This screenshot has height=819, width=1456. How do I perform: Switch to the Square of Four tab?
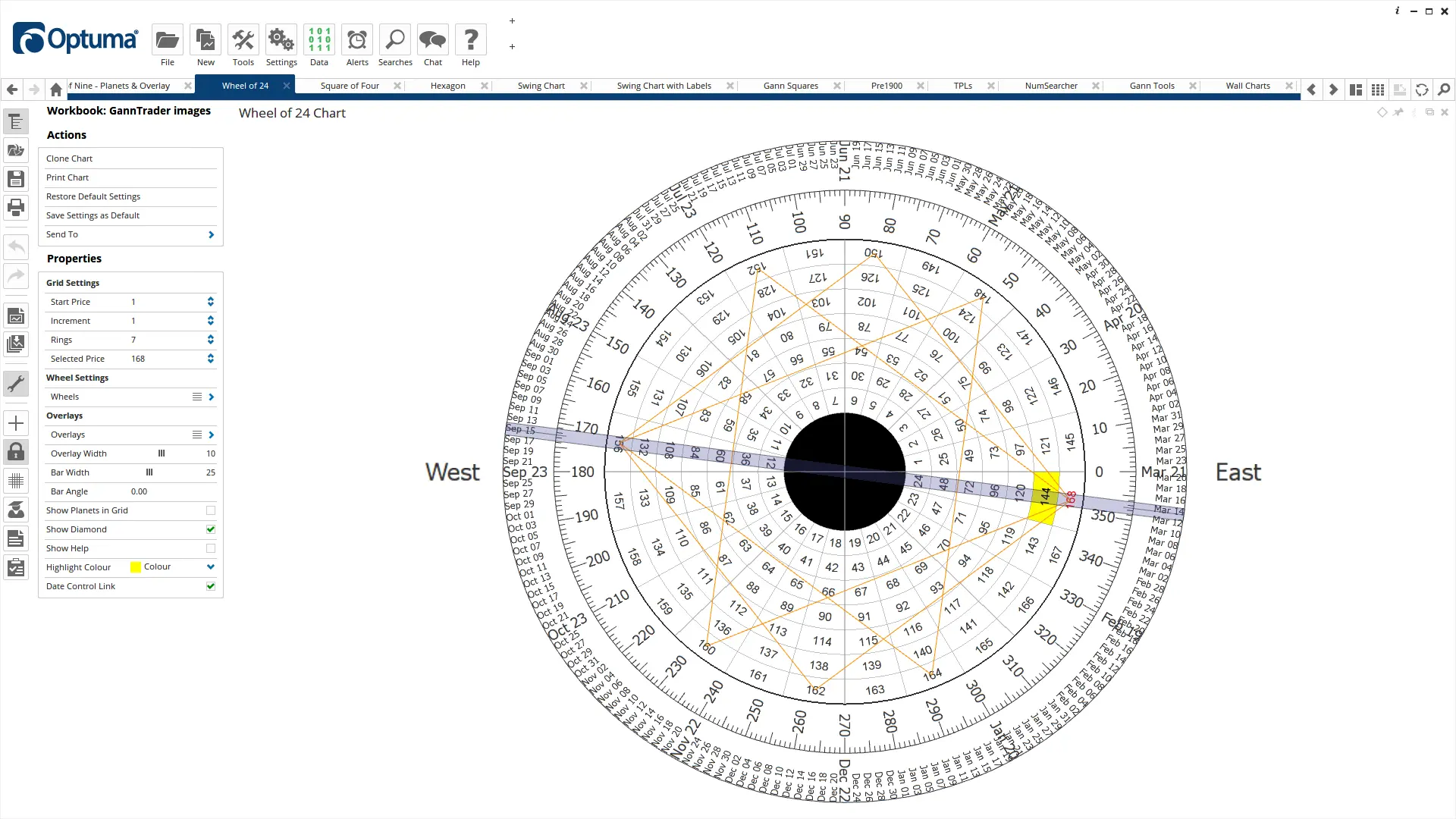pos(350,86)
